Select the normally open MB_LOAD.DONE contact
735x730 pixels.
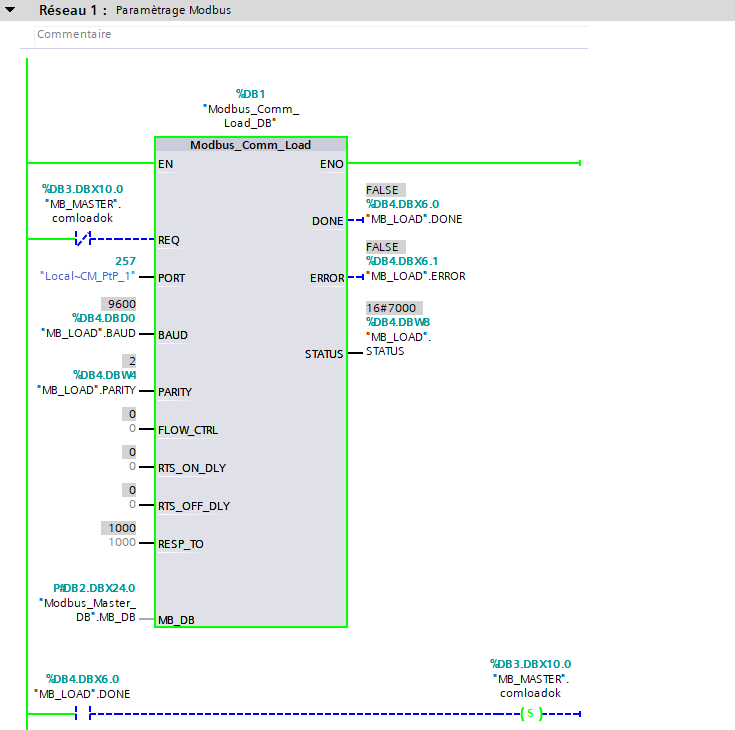pyautogui.click(x=84, y=714)
